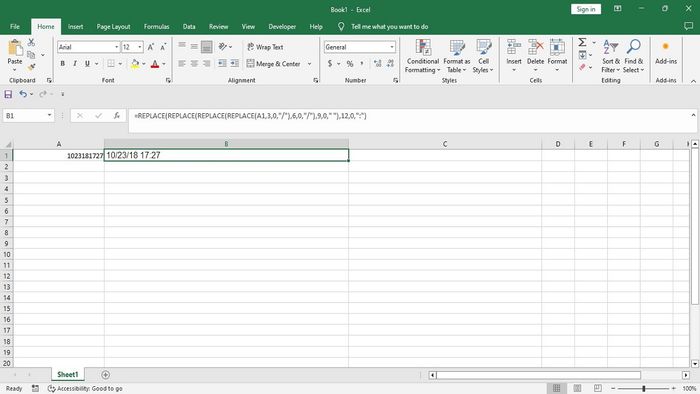Select the Format Painter brush
The image size is (700, 394).
click(x=31, y=67)
